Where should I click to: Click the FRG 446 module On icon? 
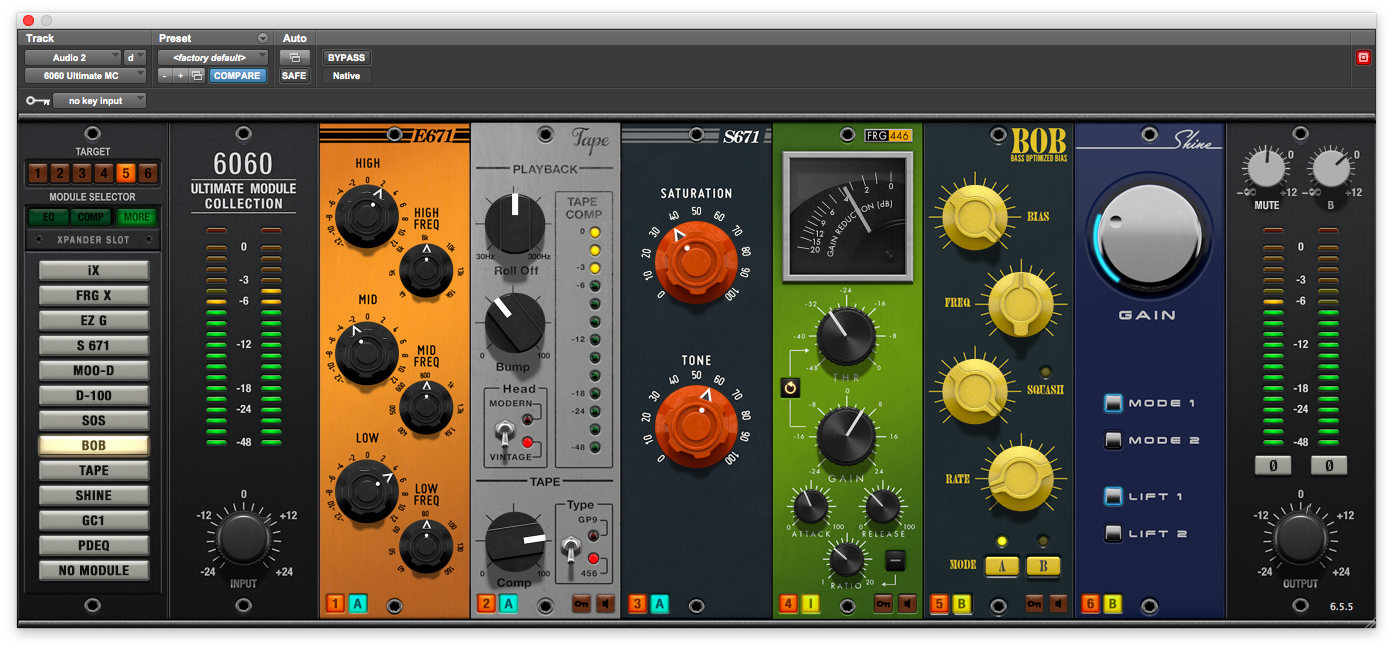coord(883,604)
